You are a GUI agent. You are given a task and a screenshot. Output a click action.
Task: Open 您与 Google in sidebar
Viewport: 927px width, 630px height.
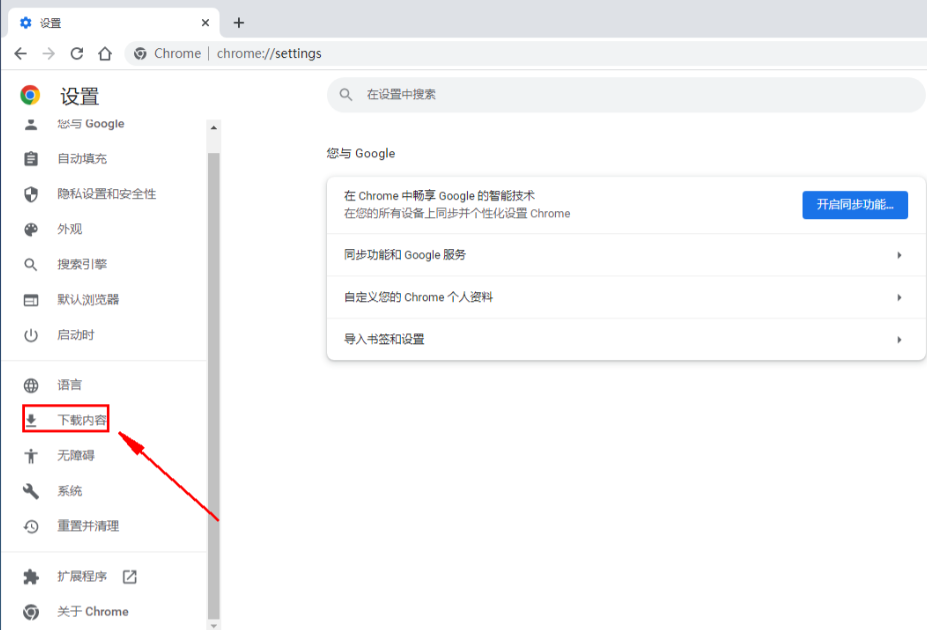(90, 124)
